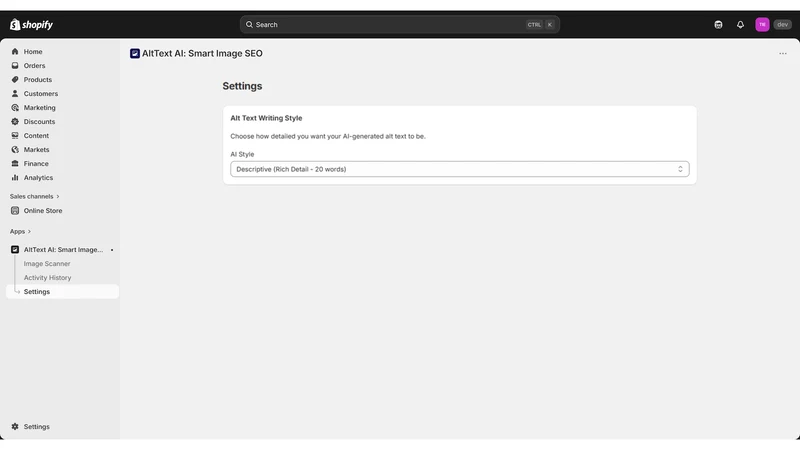Screen dimensions: 800x450
Task: Click the Shopify logo
Action: 31,24
